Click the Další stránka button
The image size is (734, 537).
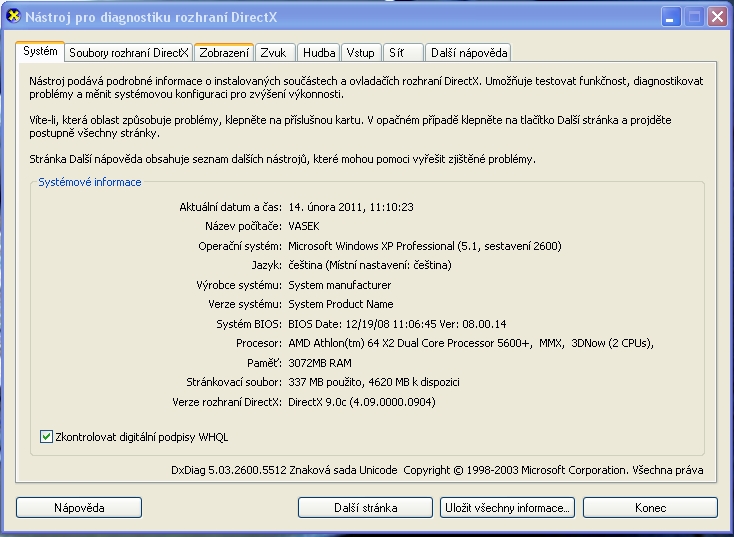365,508
